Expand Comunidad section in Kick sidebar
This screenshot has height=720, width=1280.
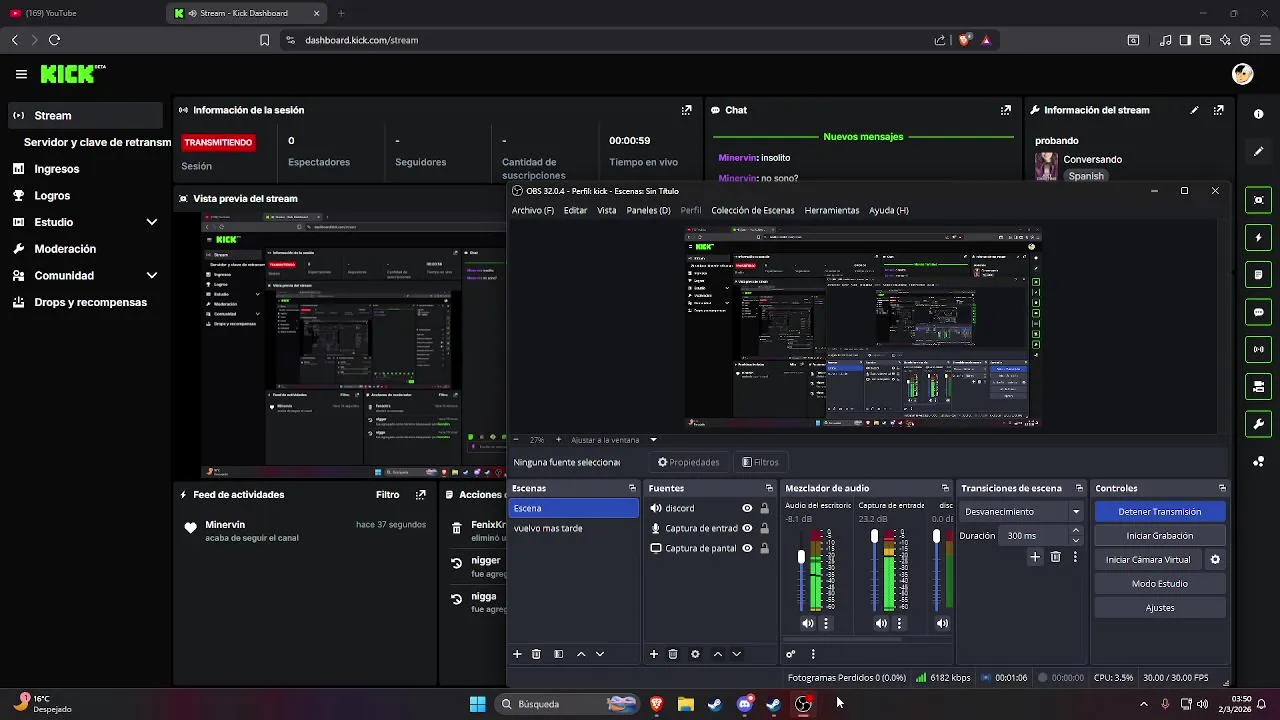tap(152, 275)
